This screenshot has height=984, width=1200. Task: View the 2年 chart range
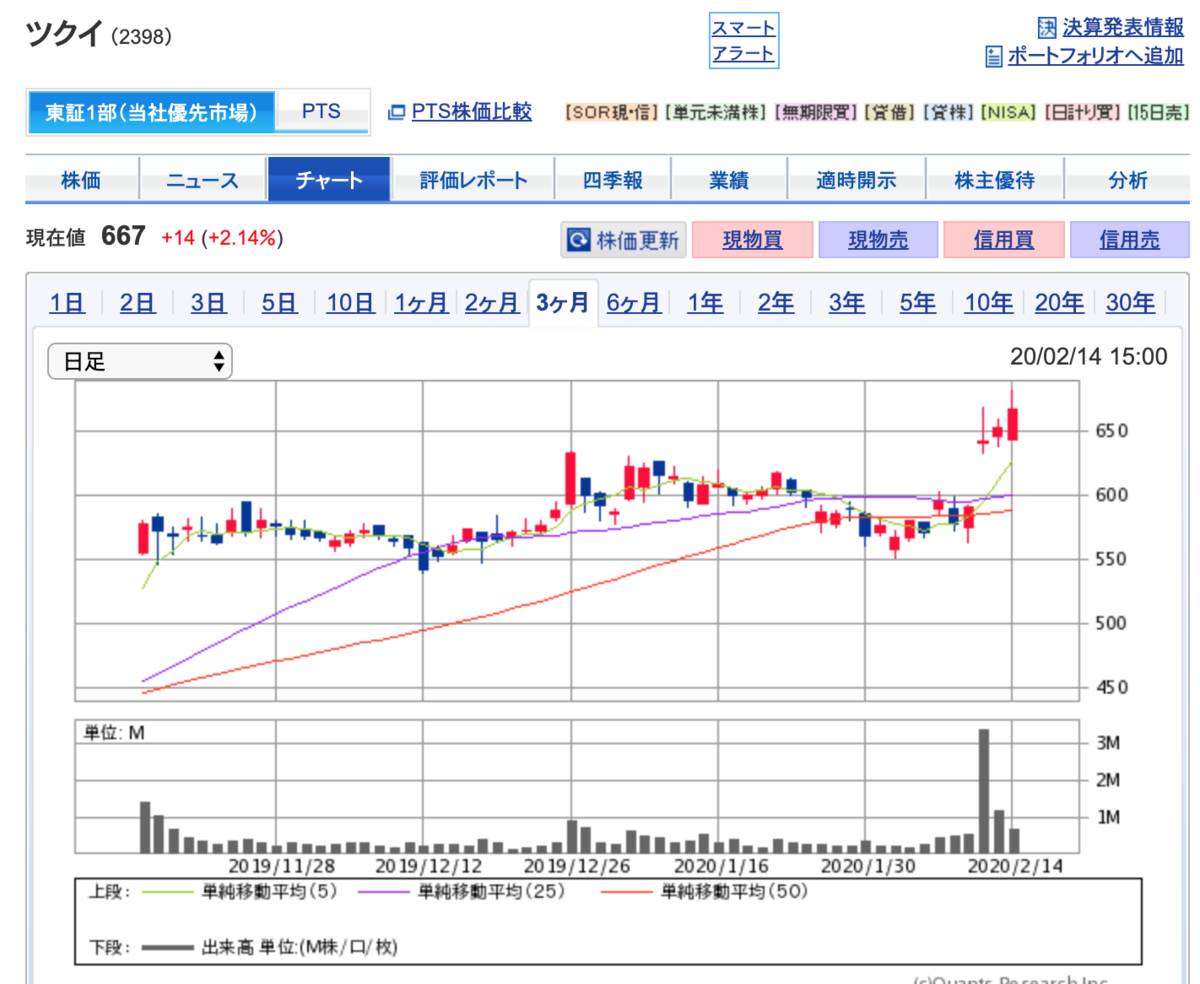point(776,303)
